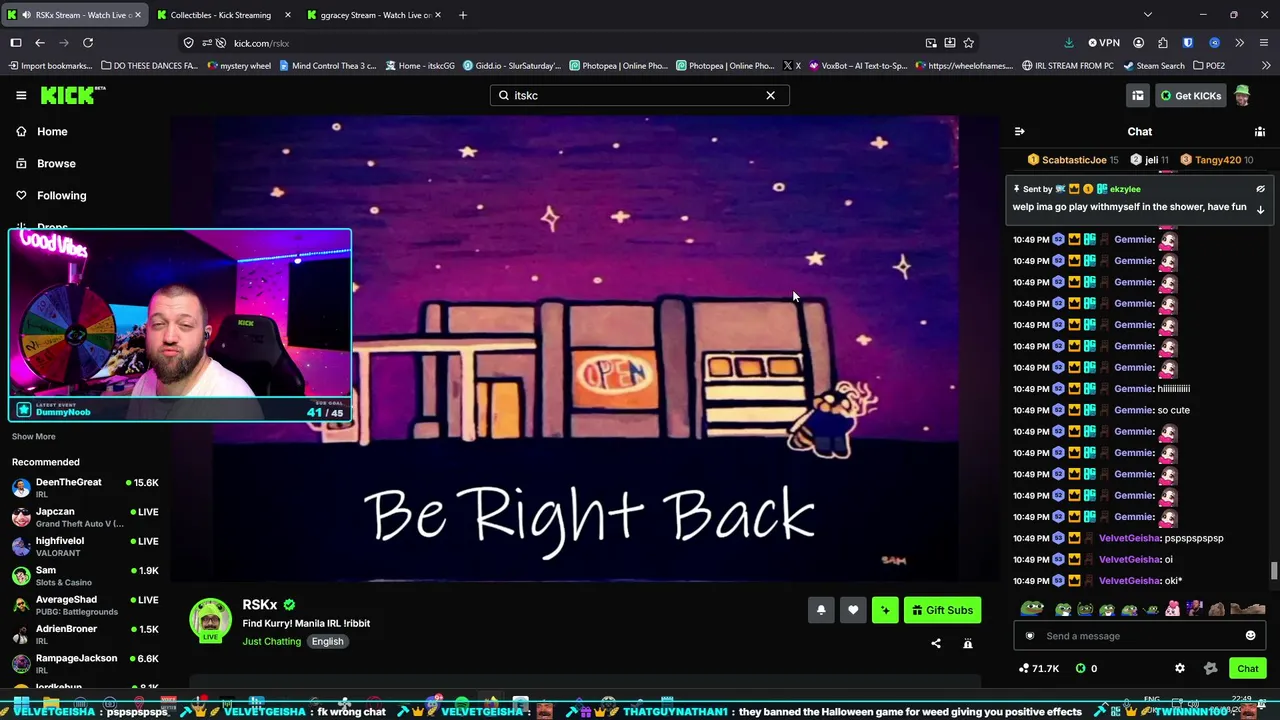Image resolution: width=1280 pixels, height=720 pixels.
Task: Open the browser application menu
Action: tap(1263, 43)
